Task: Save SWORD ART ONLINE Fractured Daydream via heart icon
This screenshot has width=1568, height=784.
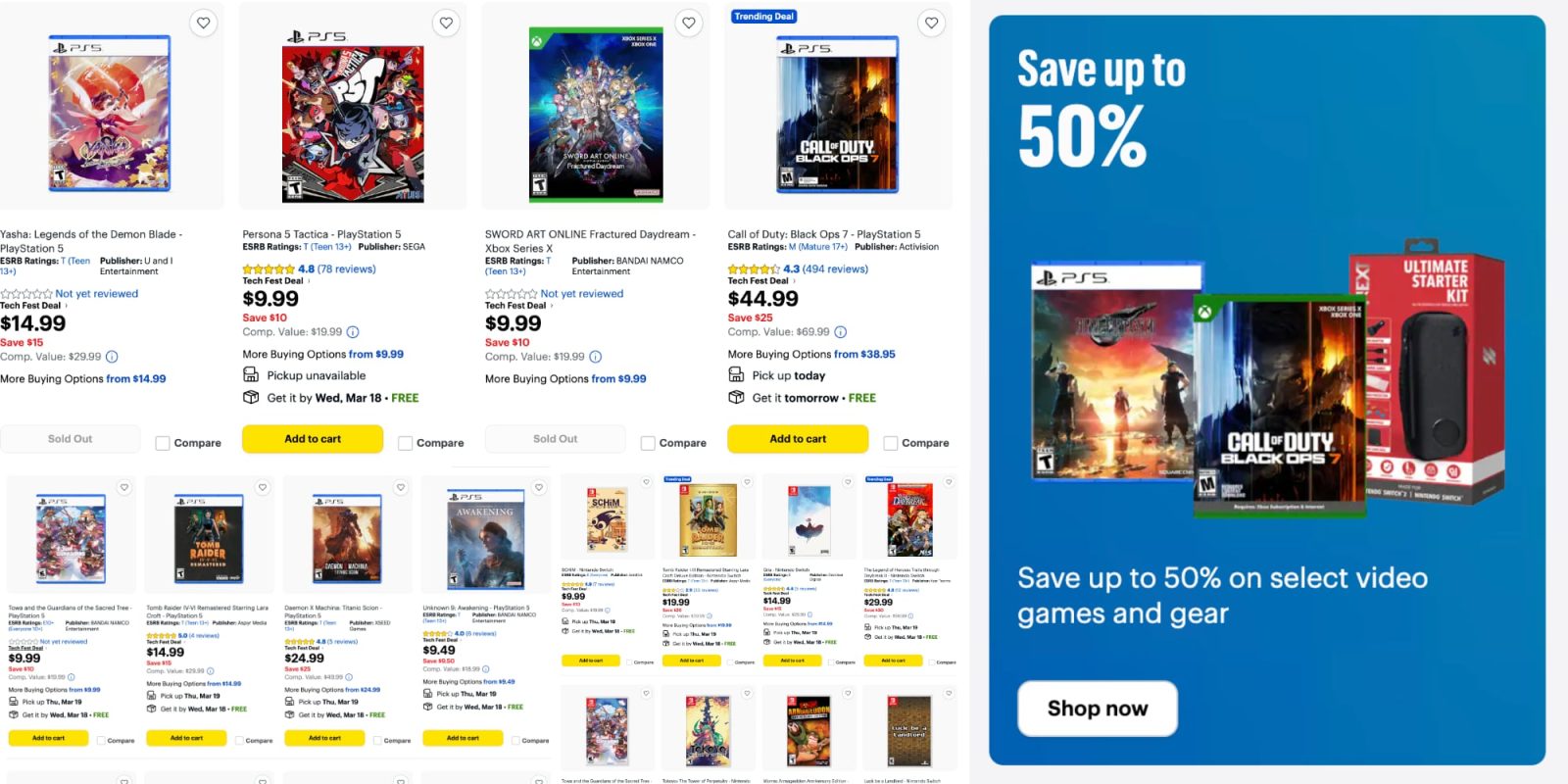Action: [688, 22]
